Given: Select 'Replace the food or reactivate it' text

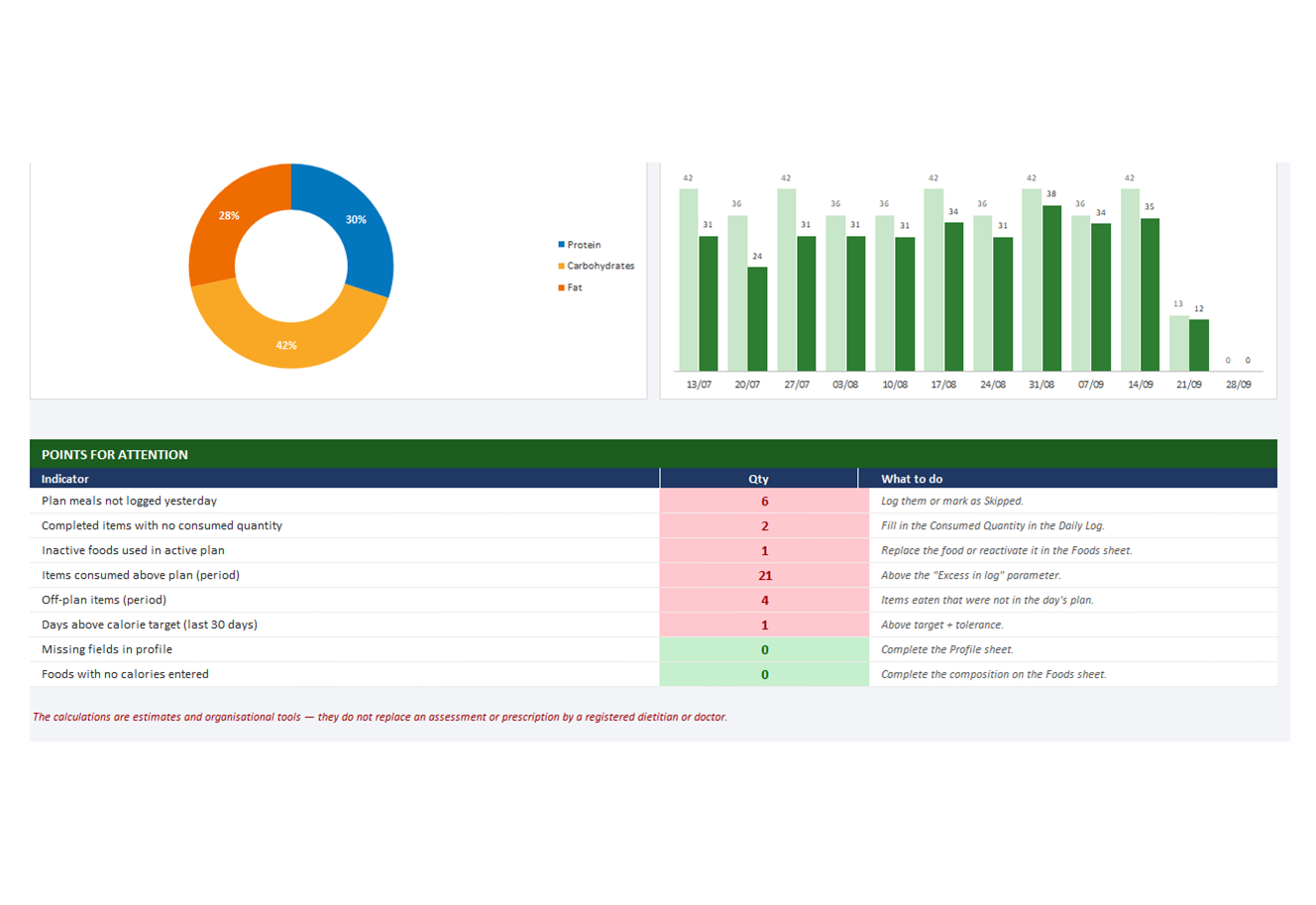Looking at the screenshot, I should [x=1006, y=550].
